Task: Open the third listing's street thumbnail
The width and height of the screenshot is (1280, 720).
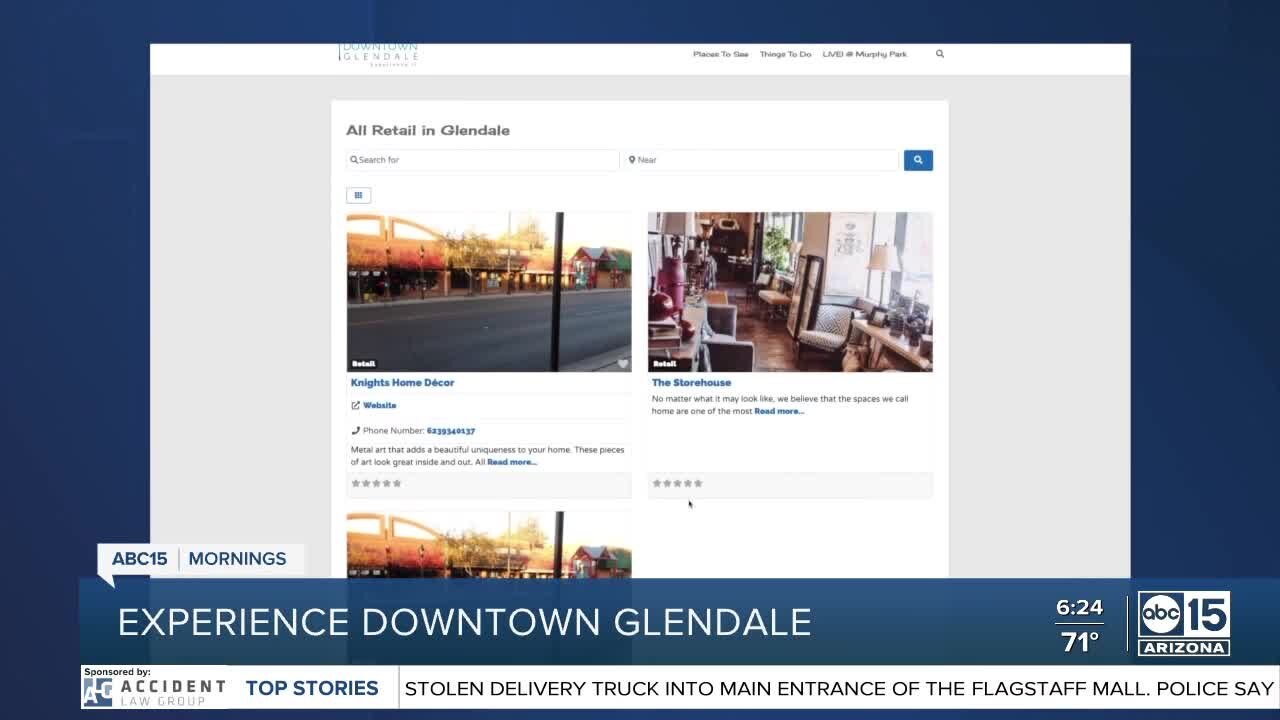Action: pos(489,545)
